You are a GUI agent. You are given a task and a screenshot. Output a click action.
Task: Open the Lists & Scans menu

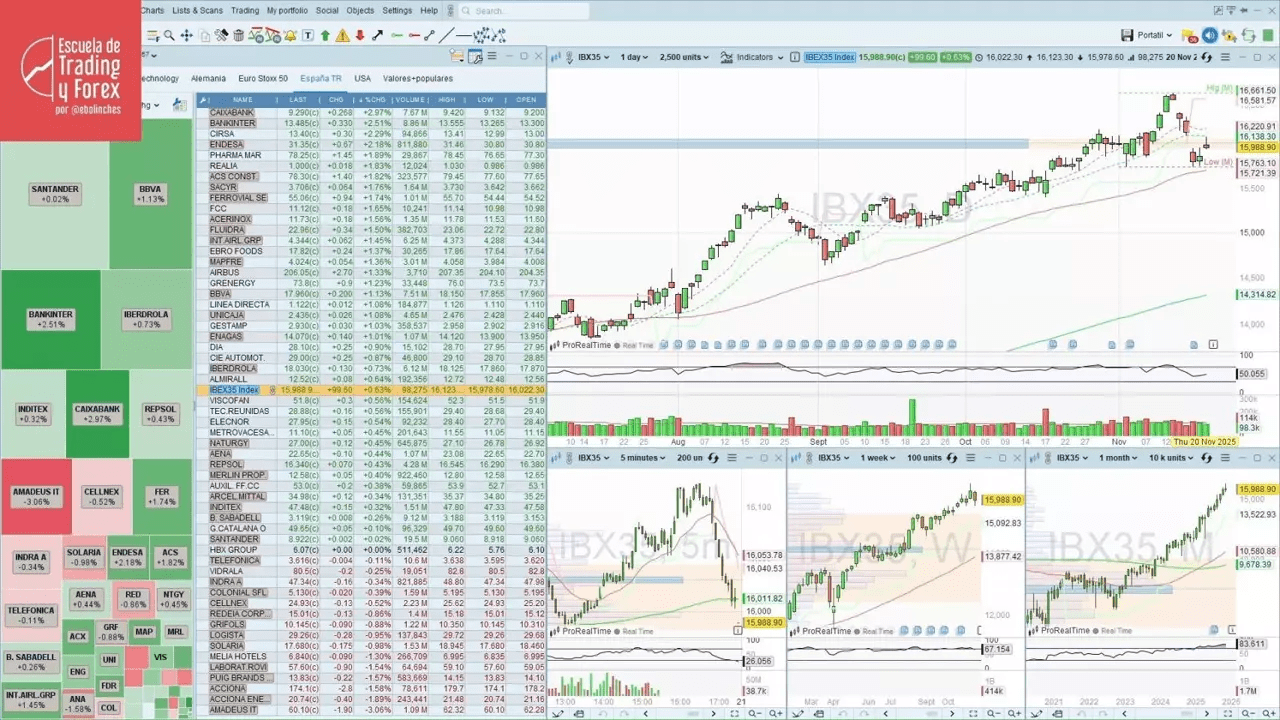197,10
